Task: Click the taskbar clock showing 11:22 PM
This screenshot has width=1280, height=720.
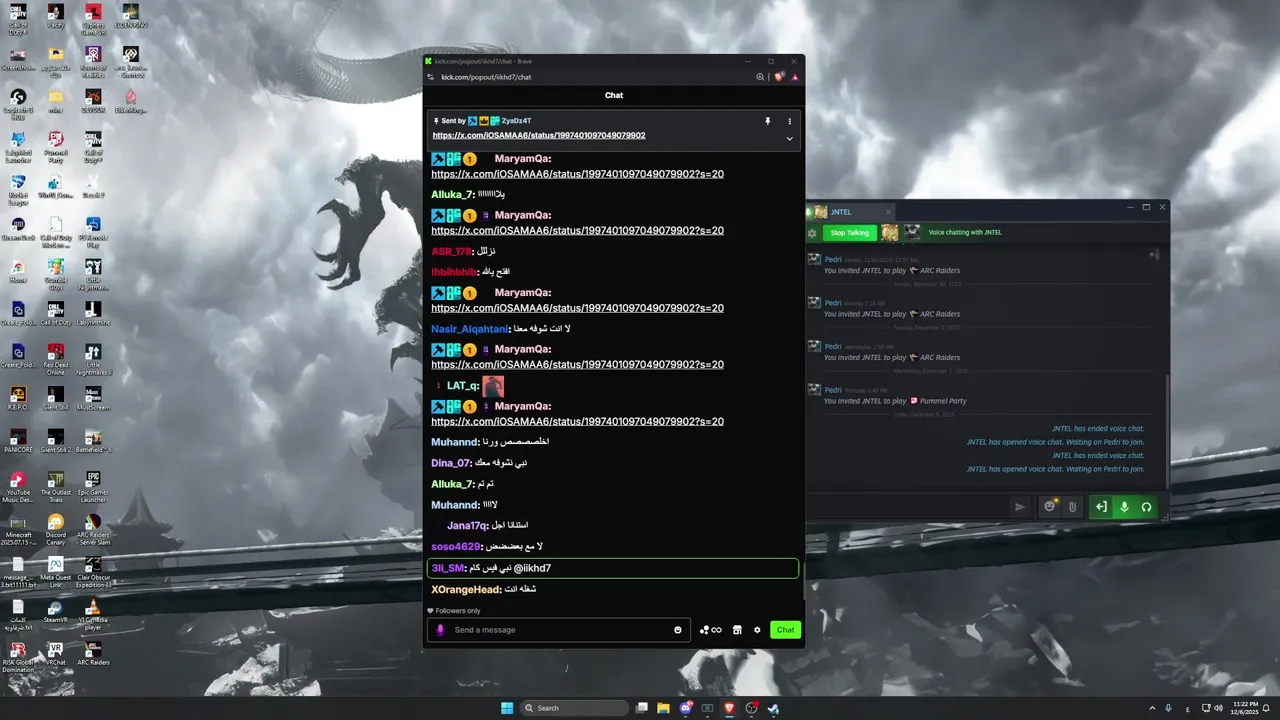Action: point(1244,708)
